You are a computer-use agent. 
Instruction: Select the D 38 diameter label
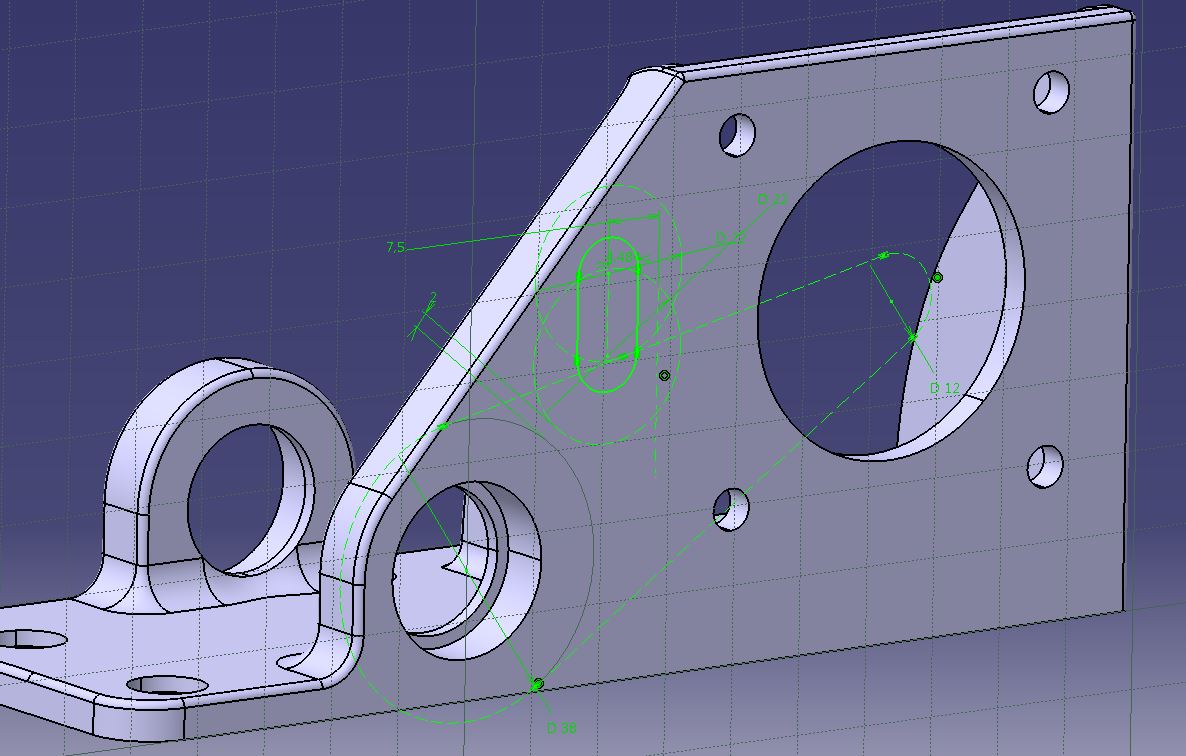[x=562, y=728]
